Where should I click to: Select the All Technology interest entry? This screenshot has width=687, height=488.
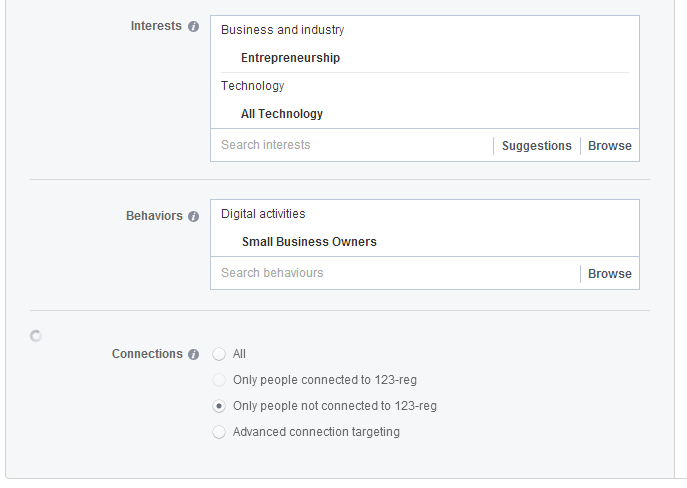click(282, 114)
